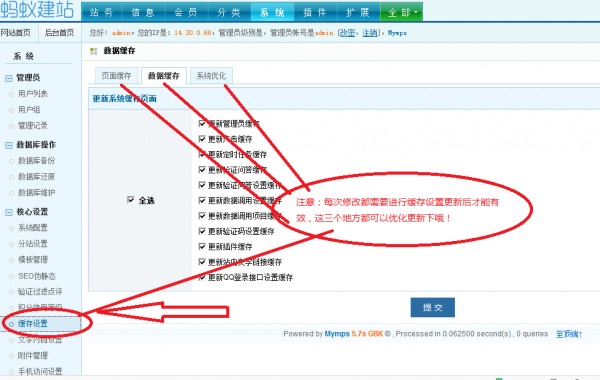The width and height of the screenshot is (600, 380).
Task: Open 用户组 in sidebar
Action: [29, 110]
